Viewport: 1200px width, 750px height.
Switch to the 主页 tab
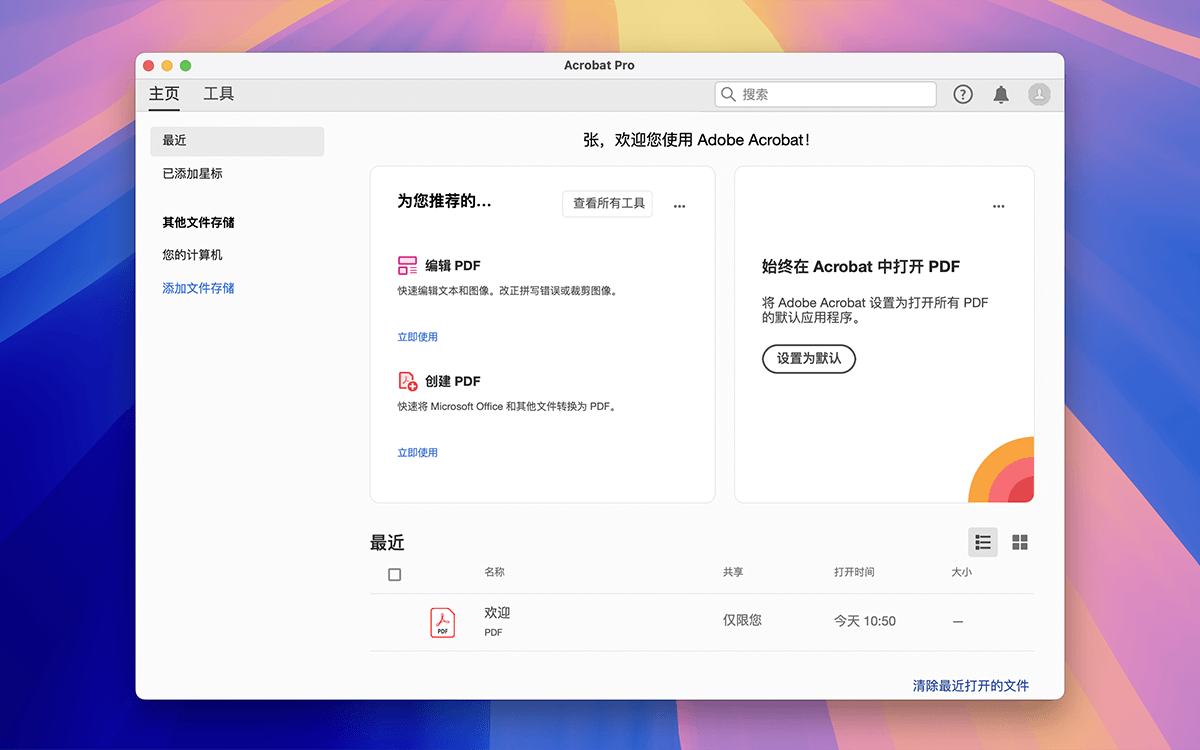pos(164,94)
